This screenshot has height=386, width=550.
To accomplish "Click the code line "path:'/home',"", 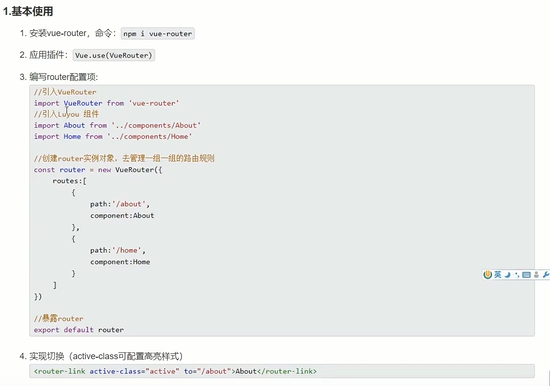I will point(118,251).
